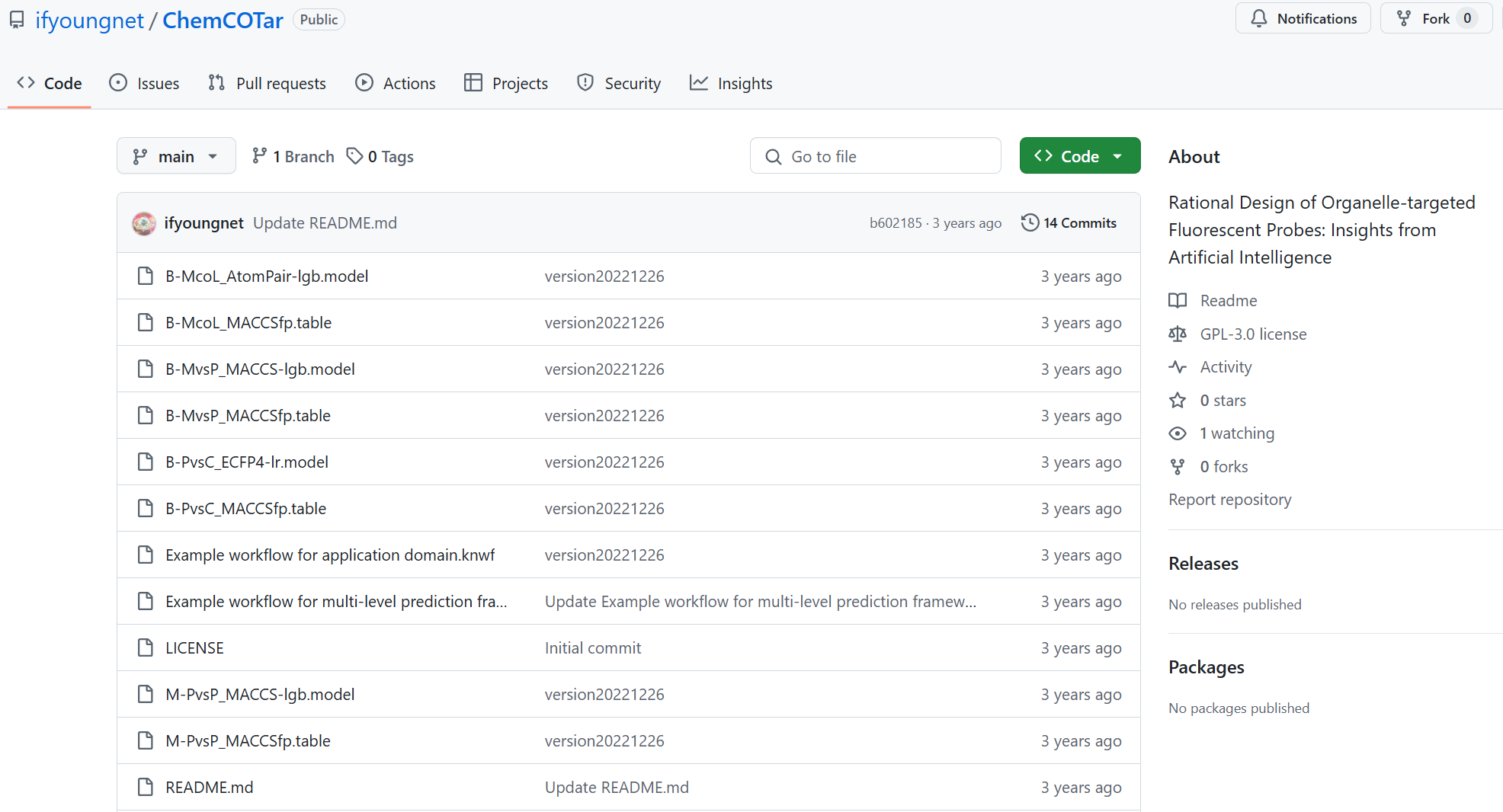Click file icon for M-PvsP_MACCS-lgb.model
The image size is (1503, 812).
145,694
